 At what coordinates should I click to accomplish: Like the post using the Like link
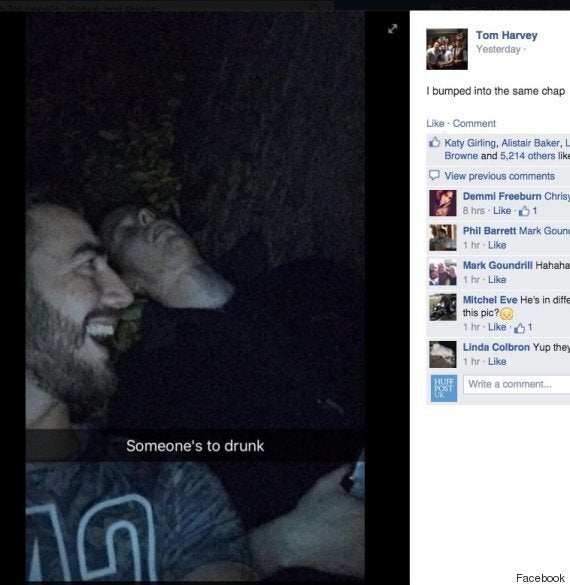[435, 123]
